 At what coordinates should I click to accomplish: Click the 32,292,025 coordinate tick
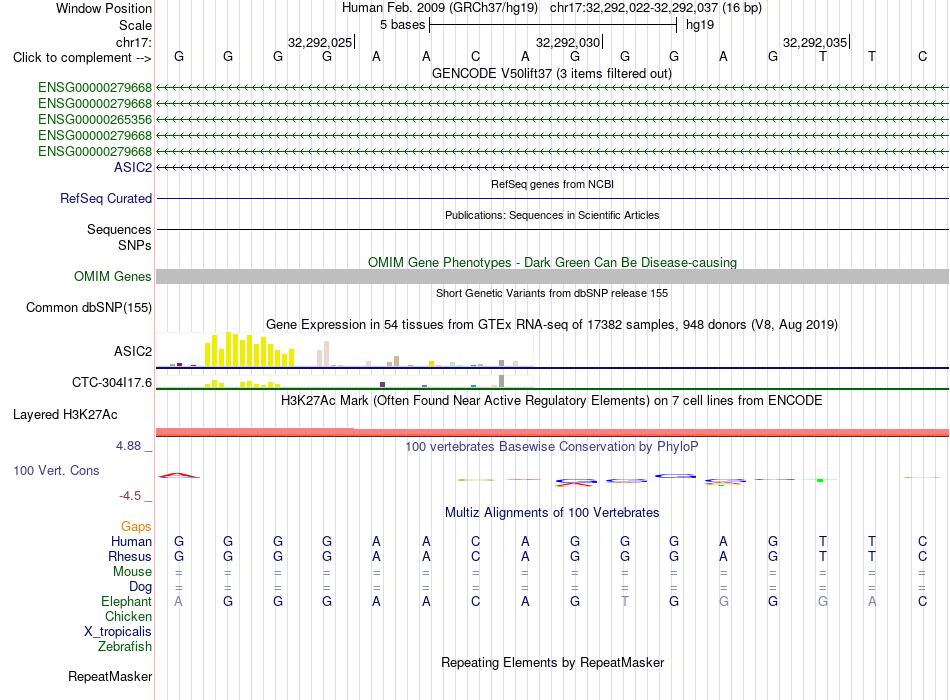coord(320,42)
